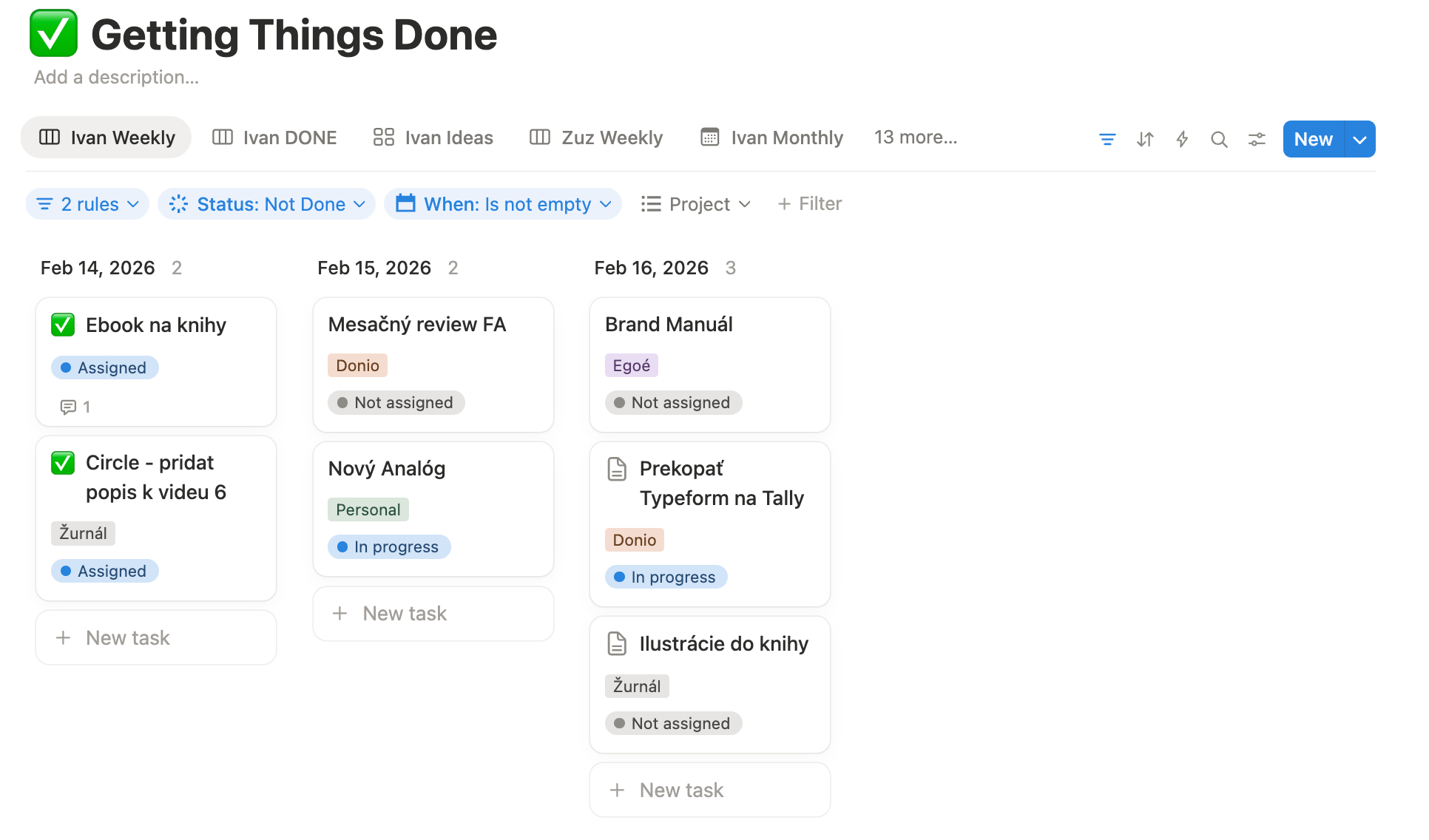Click the Add a description field
1429x840 pixels.
(x=116, y=78)
